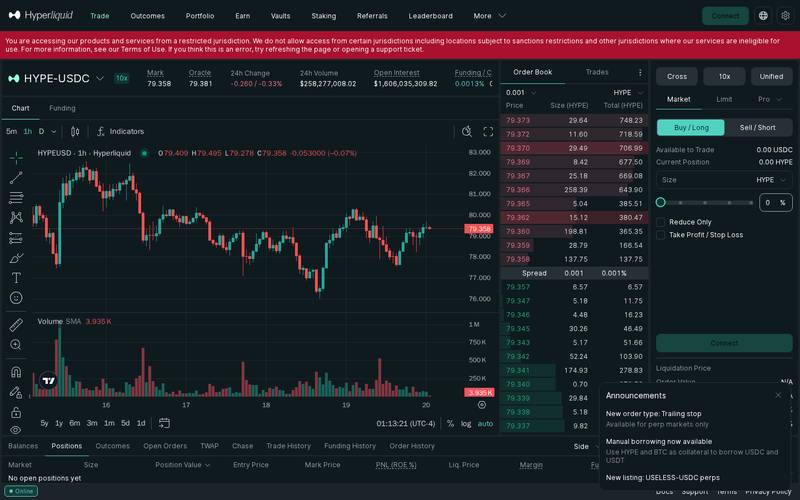This screenshot has height=500, width=800.
Task: Open the timeframe interval dropdown arrow
Action: 54,132
